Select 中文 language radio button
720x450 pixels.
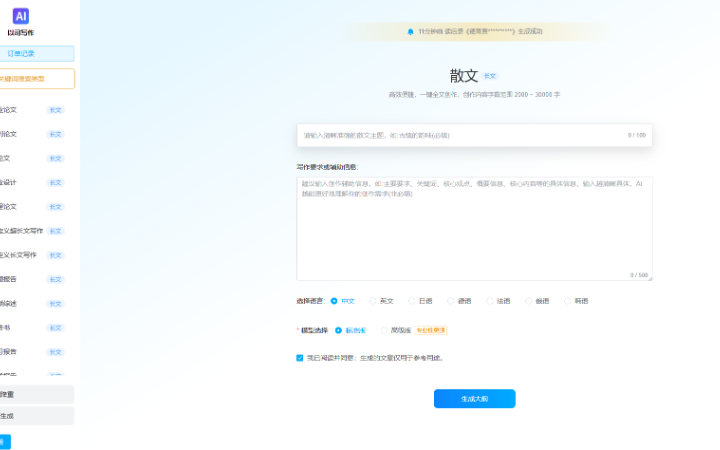click(x=334, y=301)
